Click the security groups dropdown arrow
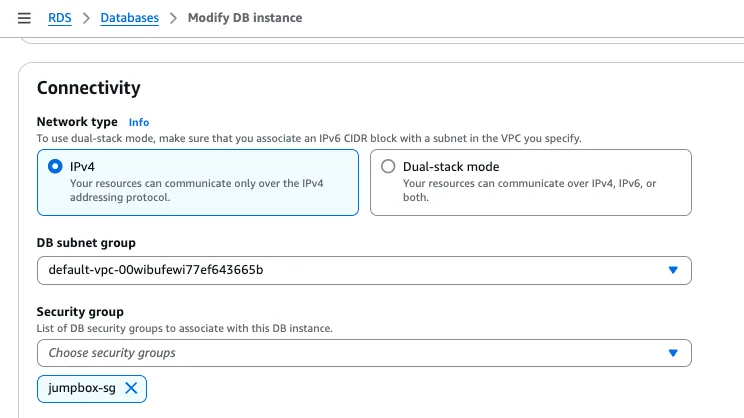This screenshot has height=418, width=744. pyautogui.click(x=673, y=353)
